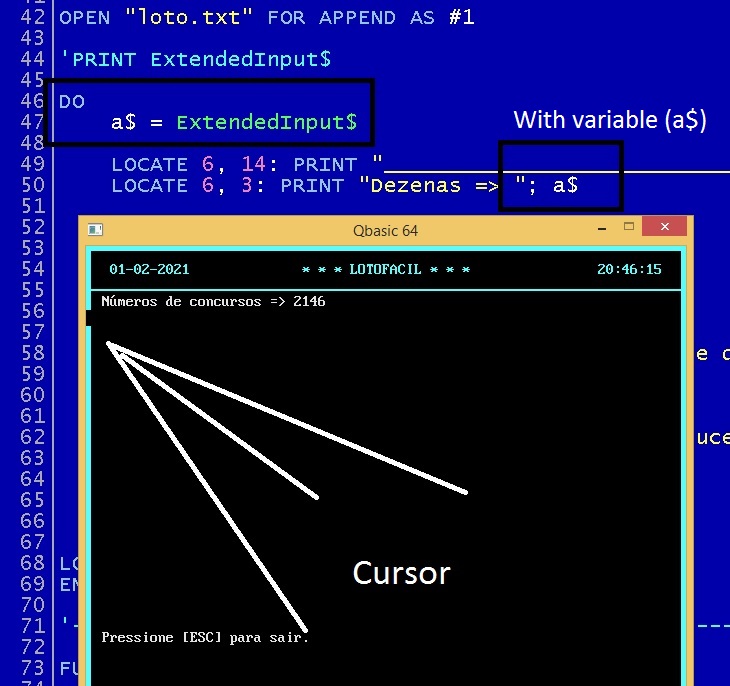The width and height of the screenshot is (730, 686).
Task: Select line number 60 in the gutter
Action: click(33, 395)
